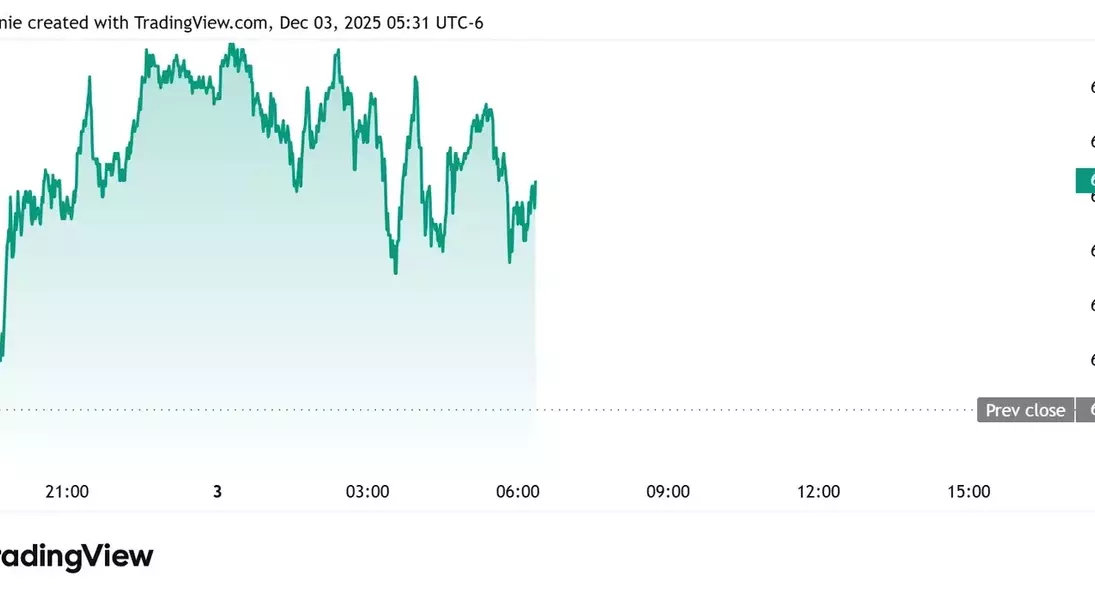Click the "Prev close" label tag

click(x=1025, y=410)
